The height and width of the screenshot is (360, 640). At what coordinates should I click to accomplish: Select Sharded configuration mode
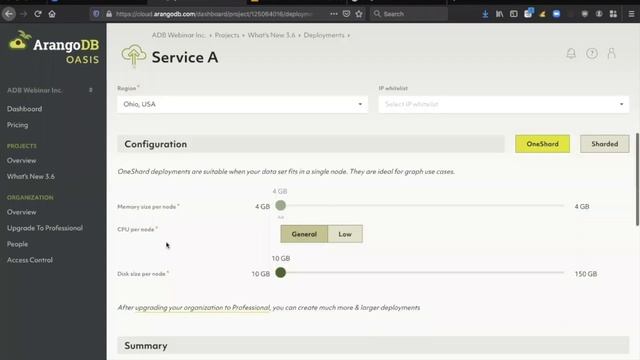(604, 144)
